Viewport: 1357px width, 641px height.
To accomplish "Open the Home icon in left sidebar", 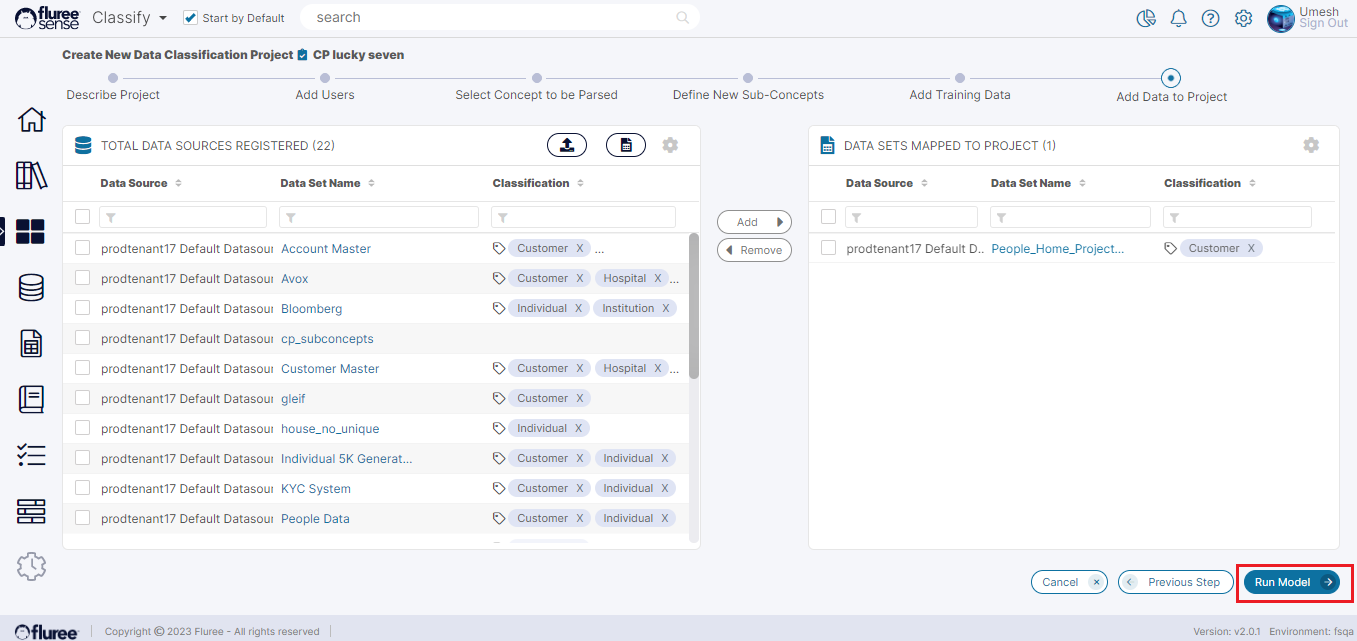I will [32, 120].
